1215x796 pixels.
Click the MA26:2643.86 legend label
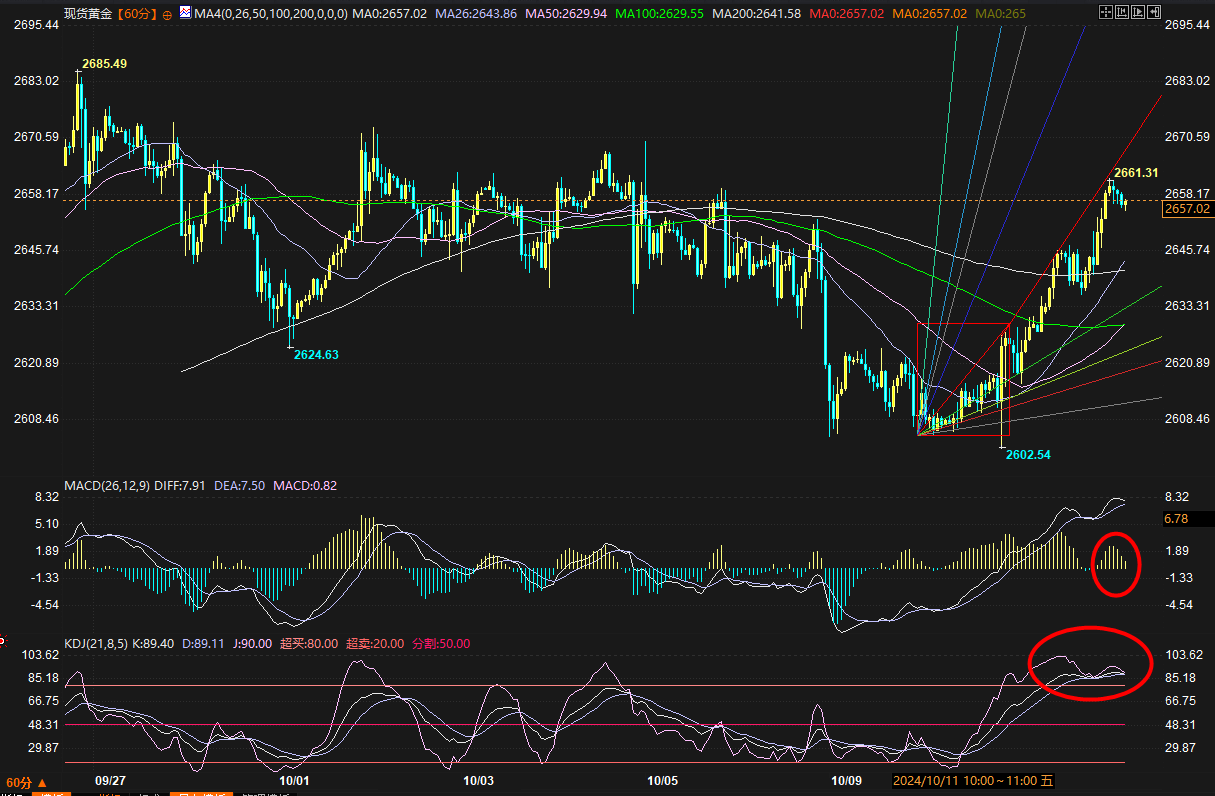coord(475,15)
